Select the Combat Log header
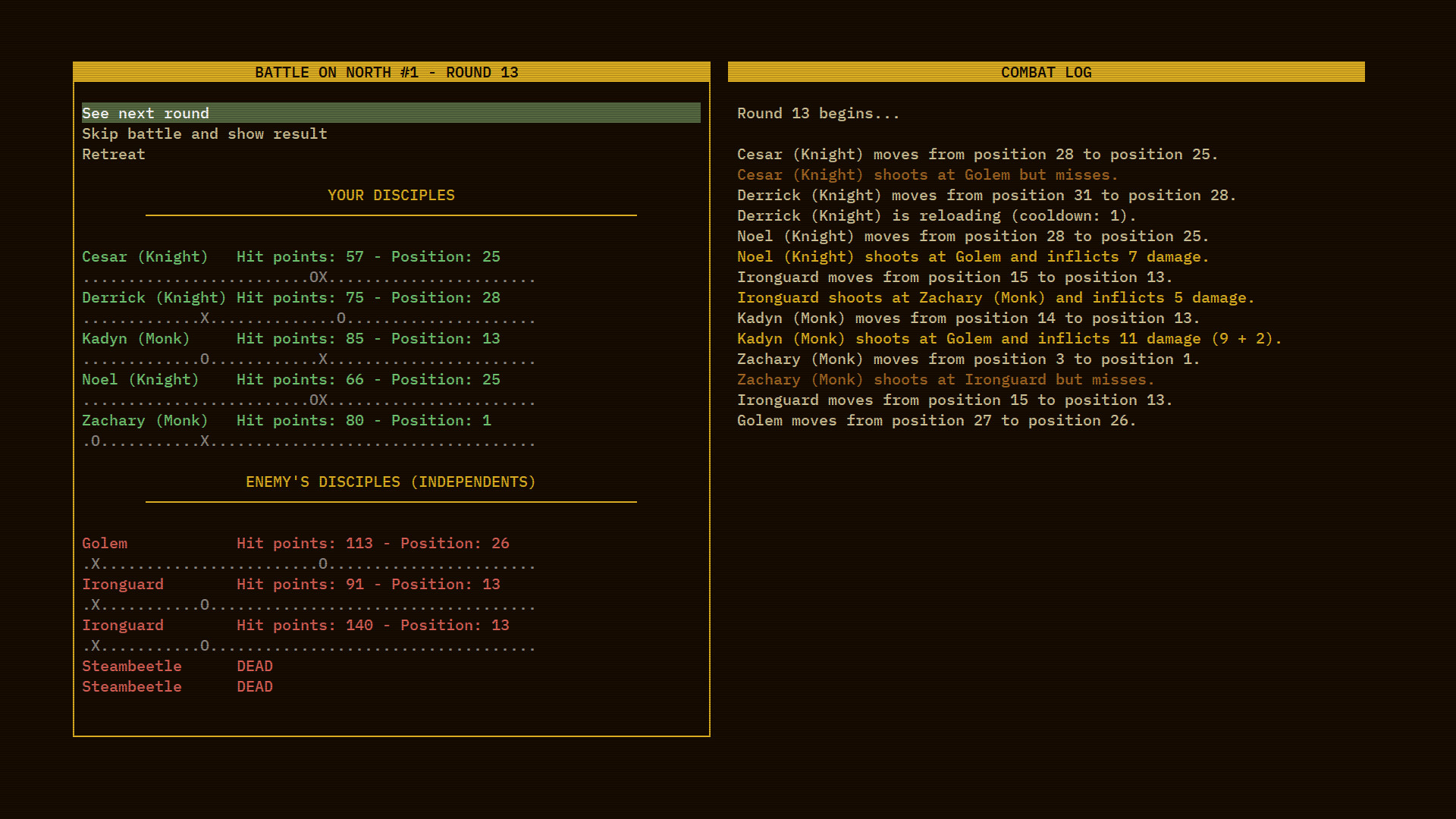The width and height of the screenshot is (1456, 819). (x=1046, y=72)
